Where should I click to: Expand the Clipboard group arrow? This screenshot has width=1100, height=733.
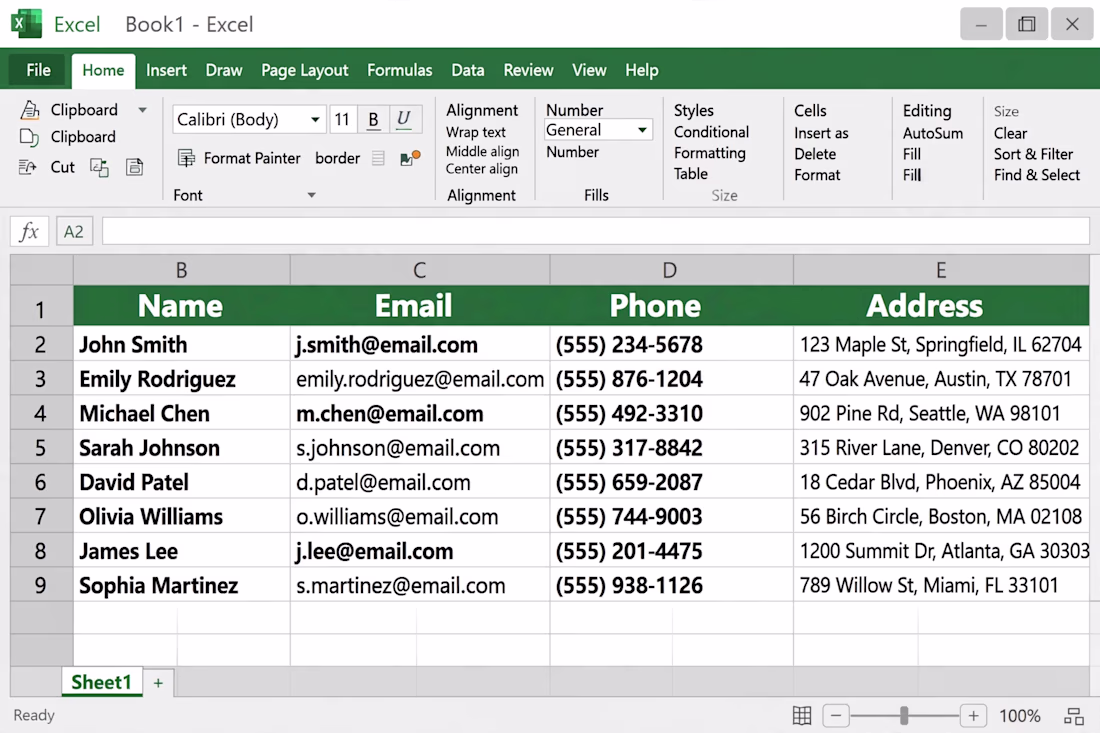[x=142, y=110]
